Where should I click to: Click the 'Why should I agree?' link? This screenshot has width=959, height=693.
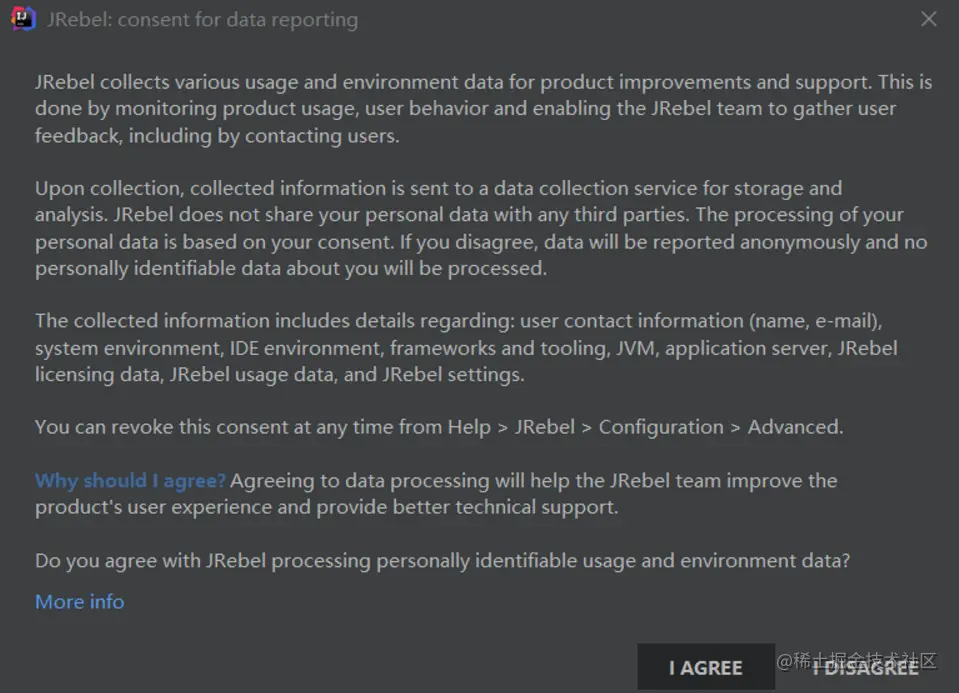130,481
